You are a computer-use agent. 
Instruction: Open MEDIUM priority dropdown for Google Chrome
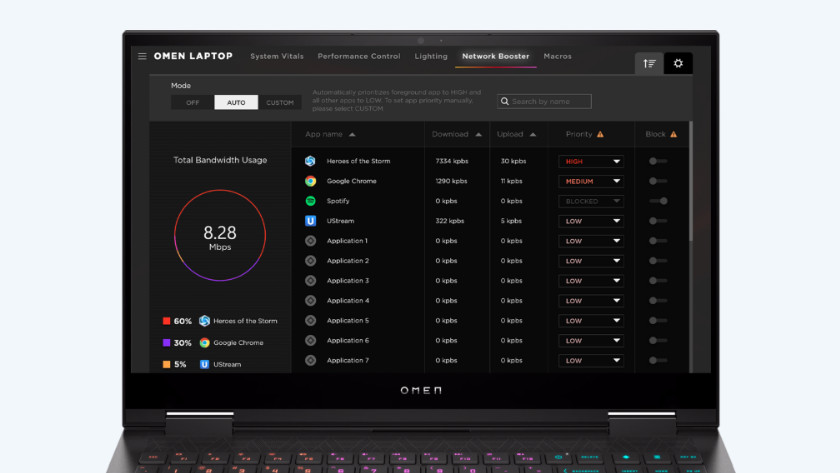pos(591,181)
